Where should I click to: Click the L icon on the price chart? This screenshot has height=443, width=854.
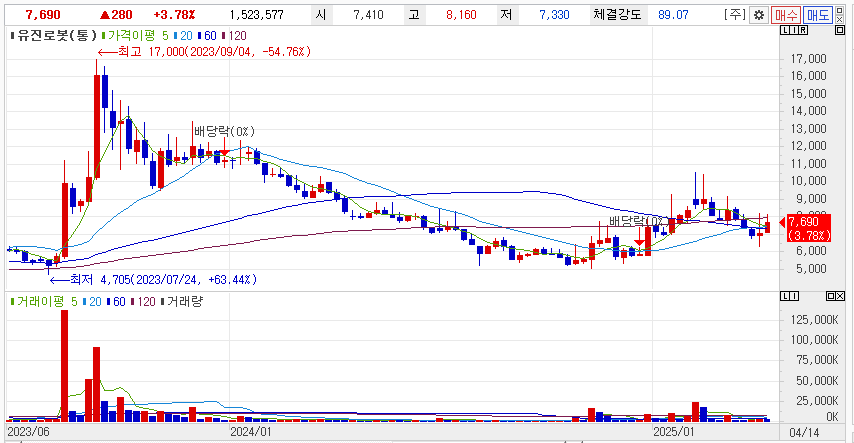click(784, 33)
